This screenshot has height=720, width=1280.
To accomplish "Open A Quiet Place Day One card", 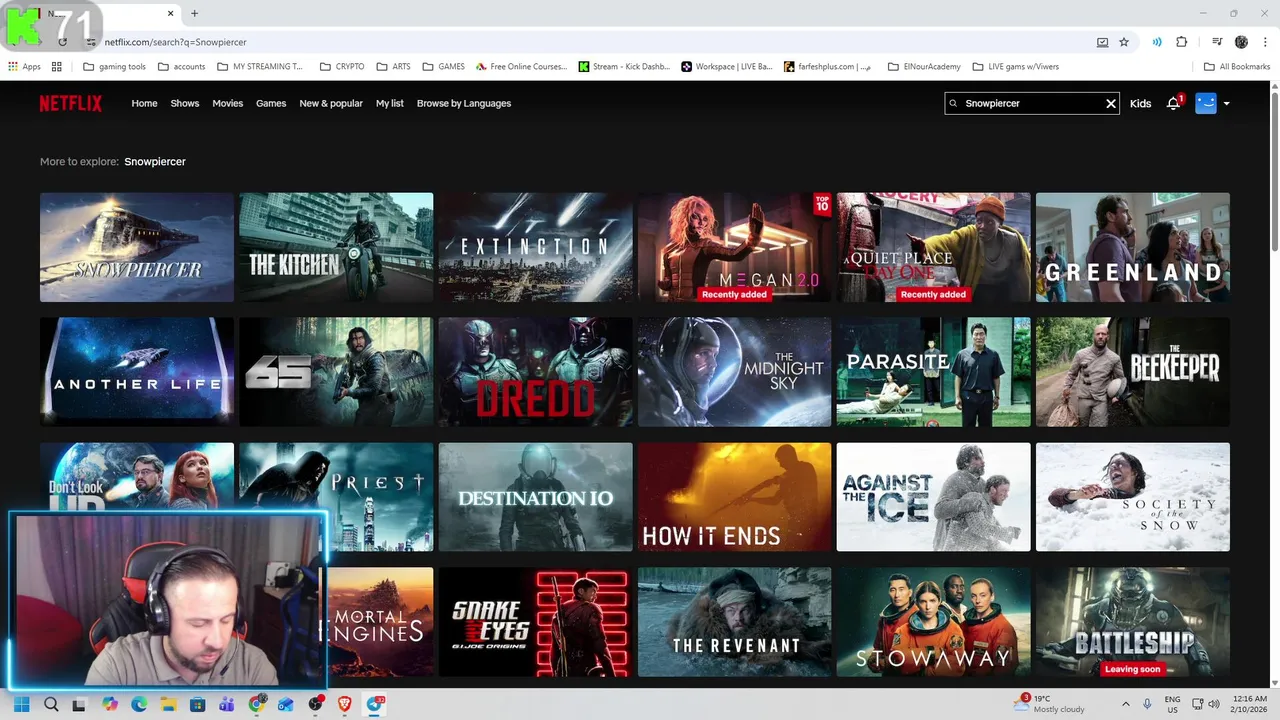I will [x=933, y=247].
